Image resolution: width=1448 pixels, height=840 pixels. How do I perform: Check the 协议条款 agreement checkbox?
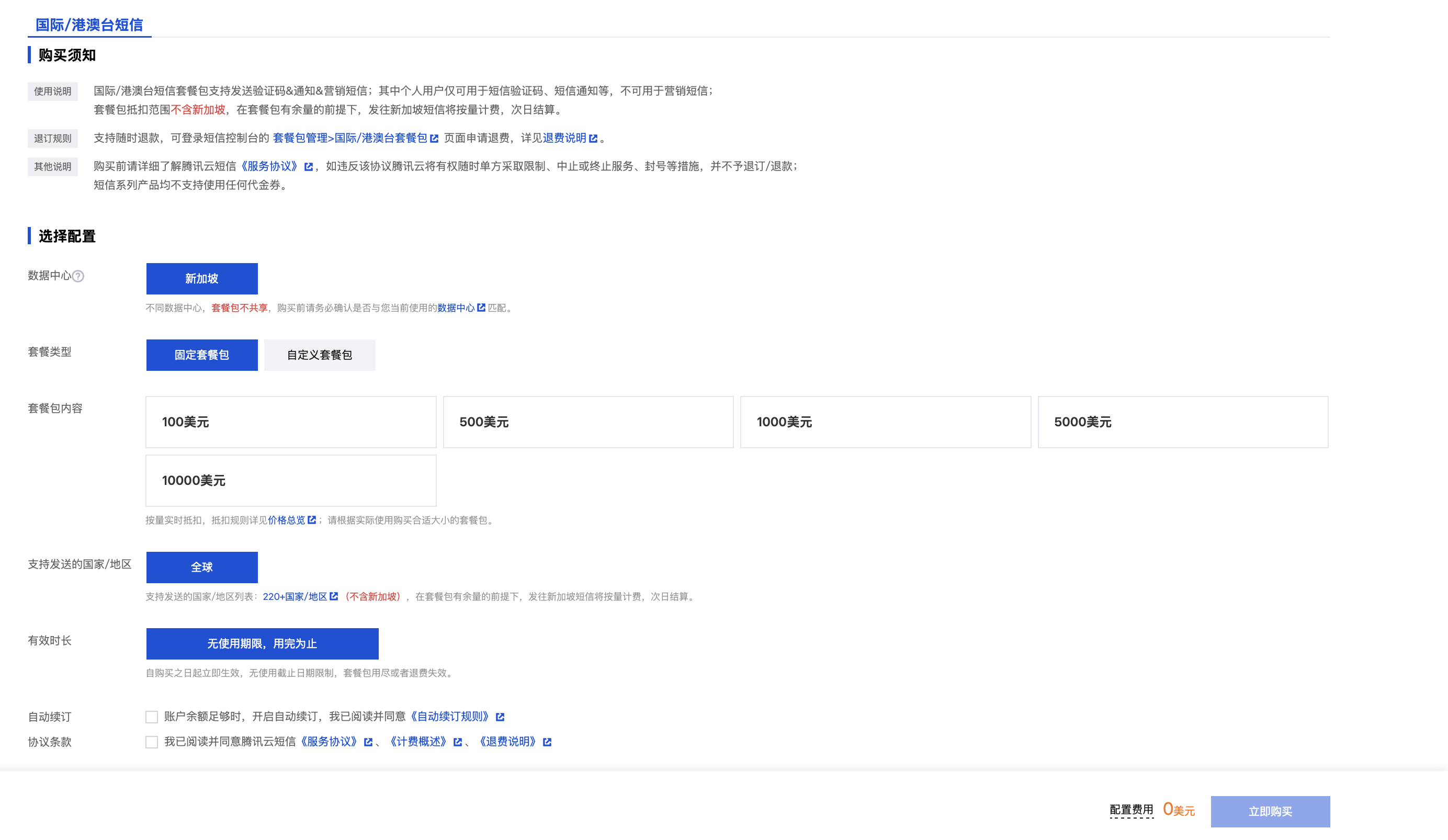click(152, 741)
